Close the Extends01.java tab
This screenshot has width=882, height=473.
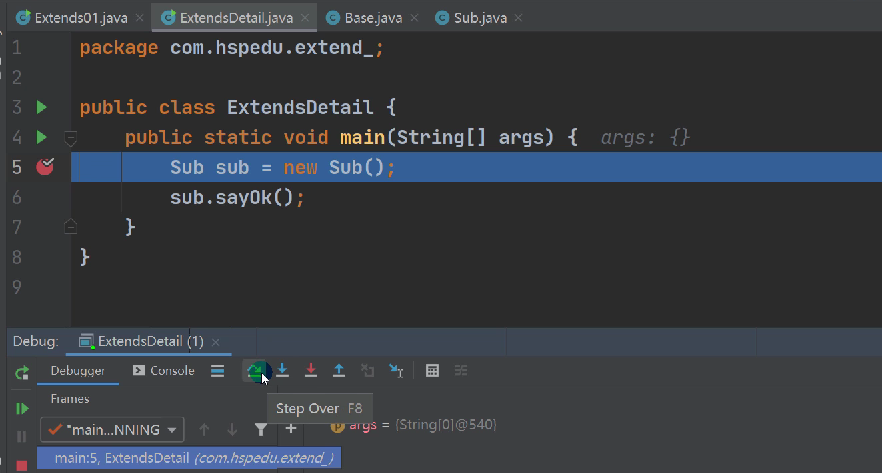pyautogui.click(x=140, y=18)
